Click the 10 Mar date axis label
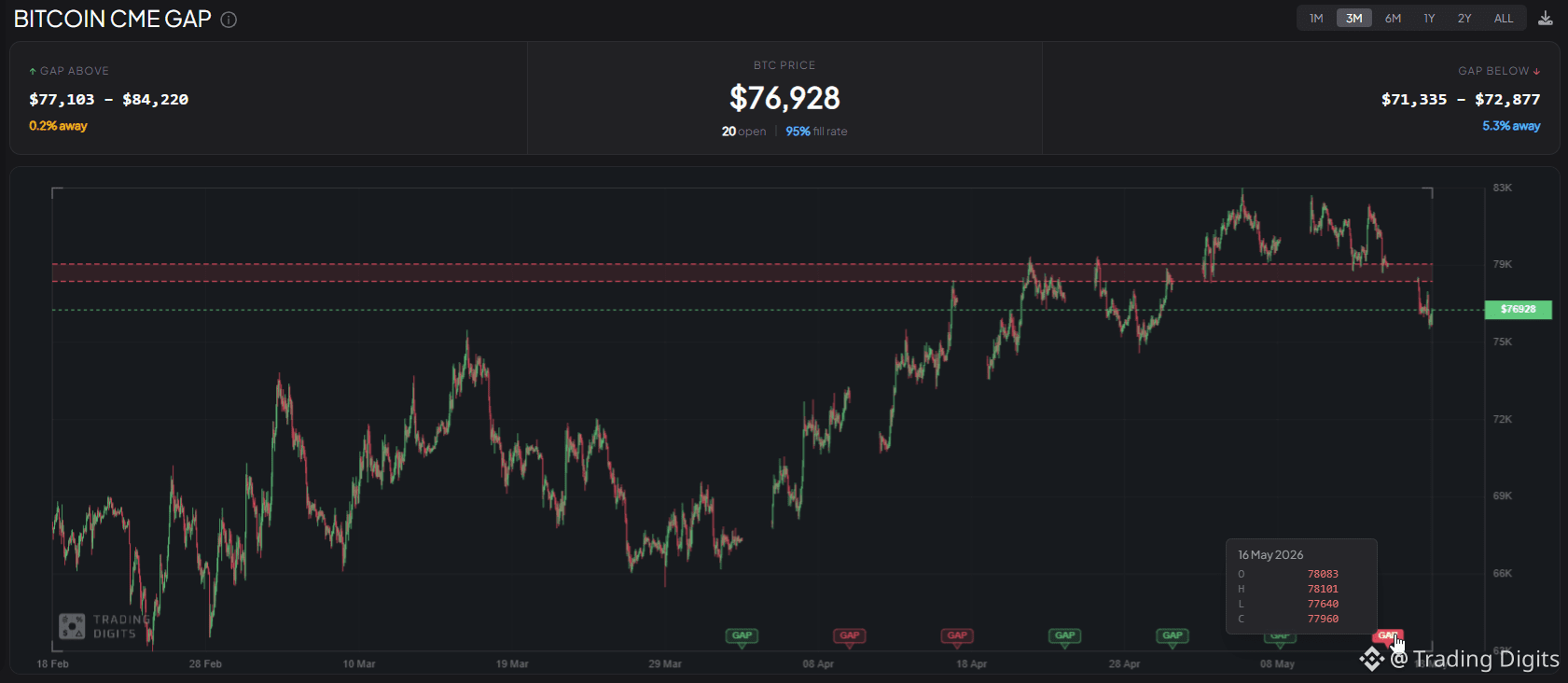1568x683 pixels. (x=359, y=664)
